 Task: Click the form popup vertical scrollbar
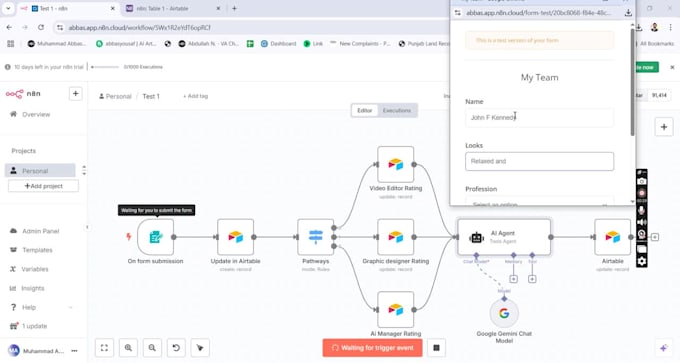(x=632, y=82)
